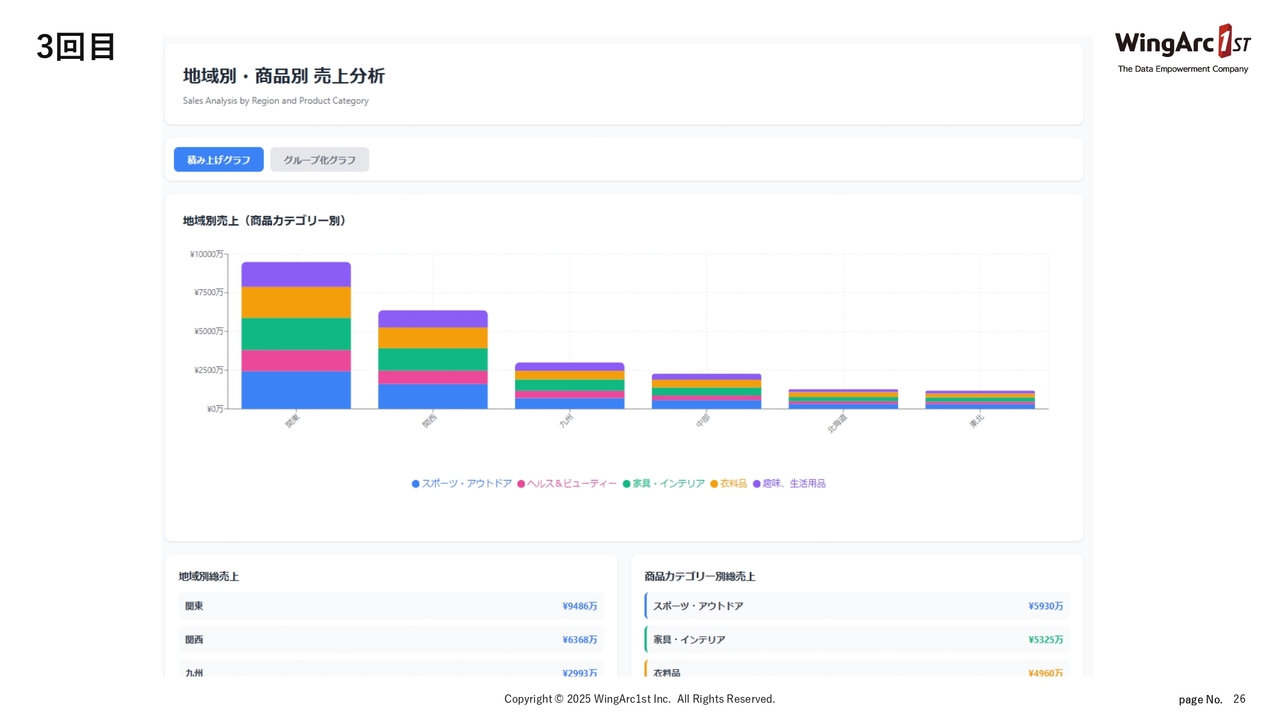
Task: Toggle the purple 趣味、生活用品 legend entry
Action: (x=789, y=484)
